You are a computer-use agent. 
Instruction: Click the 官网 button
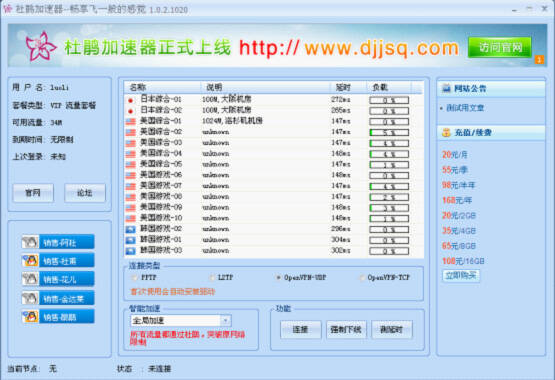(33, 193)
